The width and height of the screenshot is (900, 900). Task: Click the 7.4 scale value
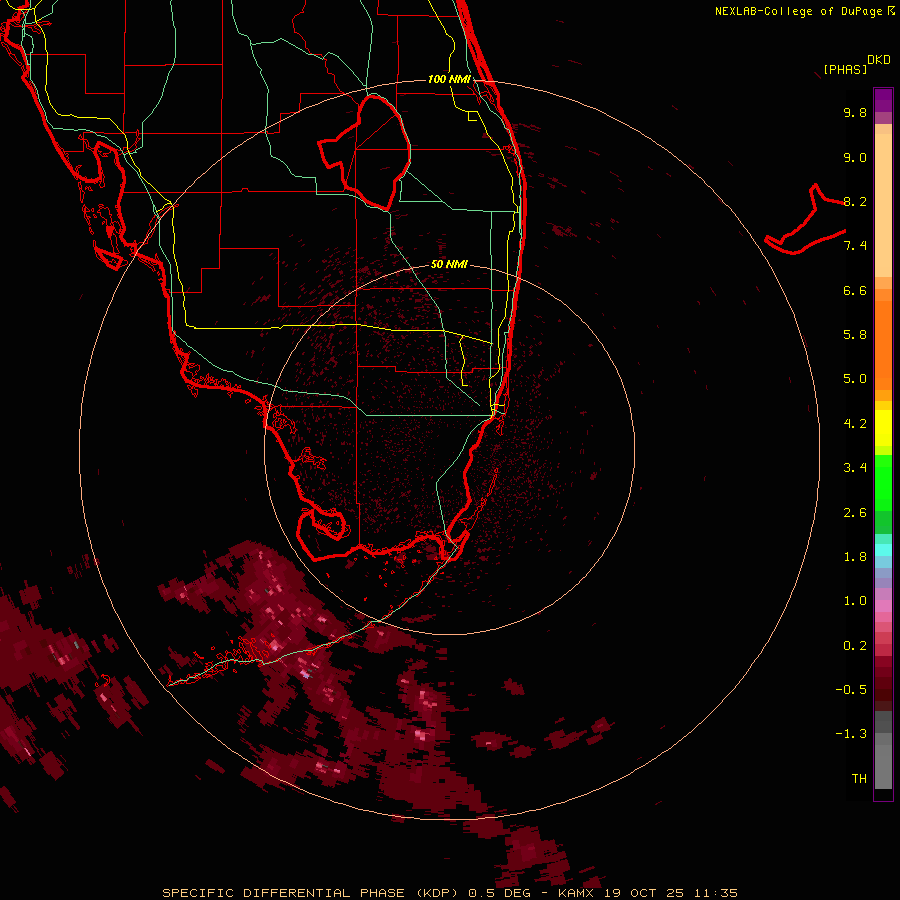[855, 246]
